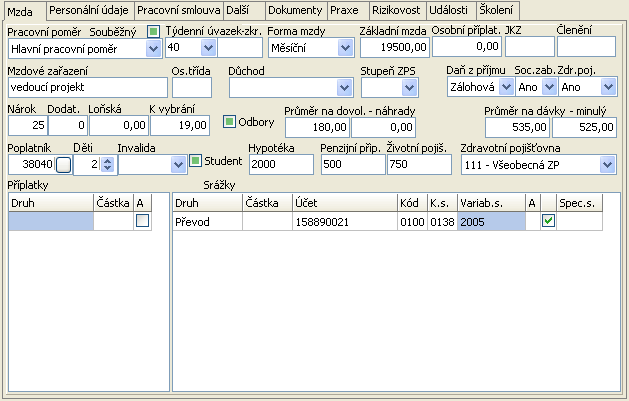Image resolution: width=629 pixels, height=401 pixels.
Task: Click the Účet column header
Action: [345, 203]
